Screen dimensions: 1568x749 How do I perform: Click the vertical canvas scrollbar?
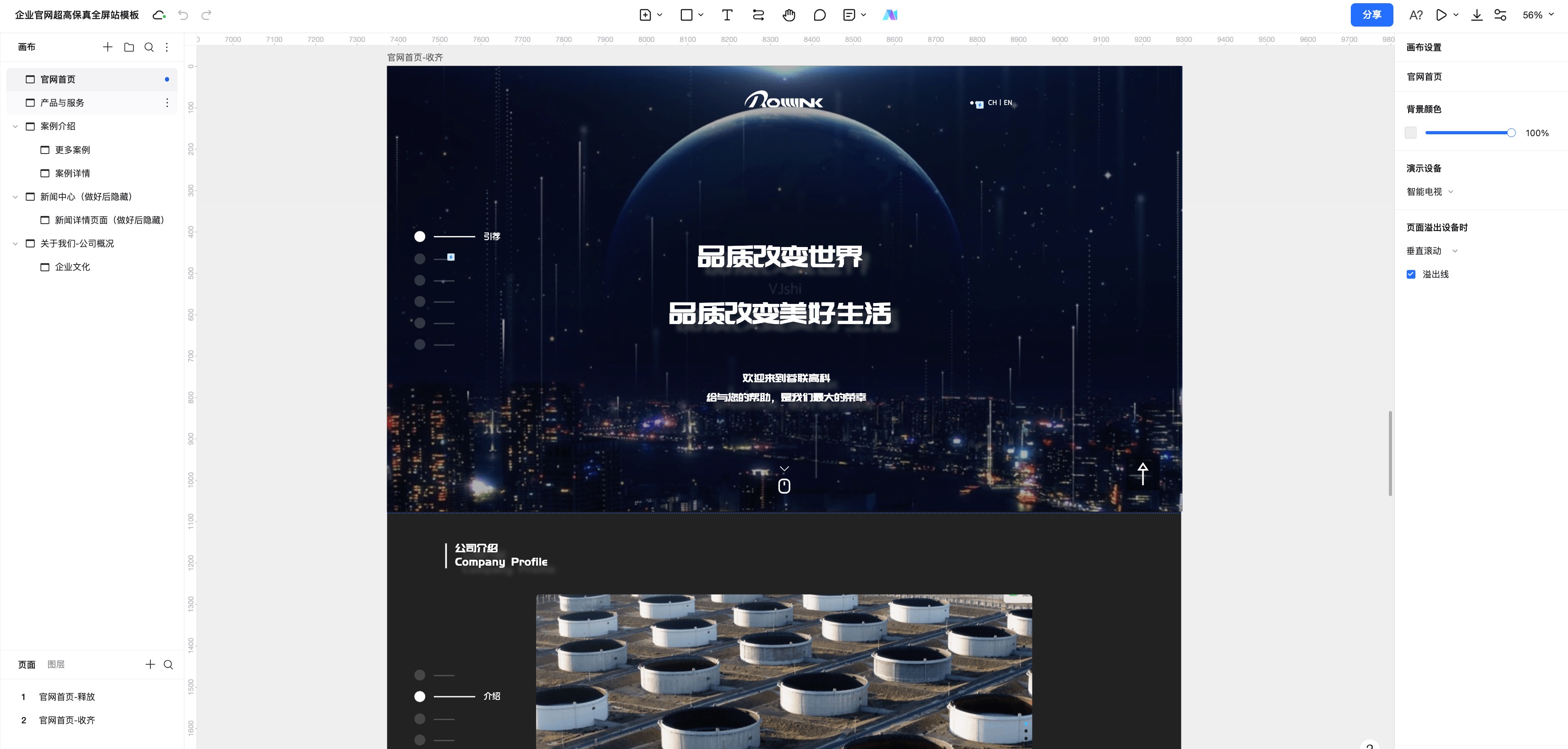click(x=1390, y=454)
